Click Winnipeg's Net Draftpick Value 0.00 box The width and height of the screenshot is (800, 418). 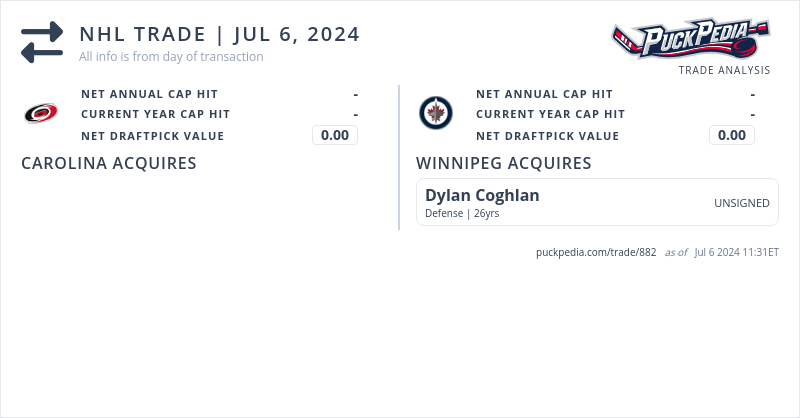[x=732, y=136]
